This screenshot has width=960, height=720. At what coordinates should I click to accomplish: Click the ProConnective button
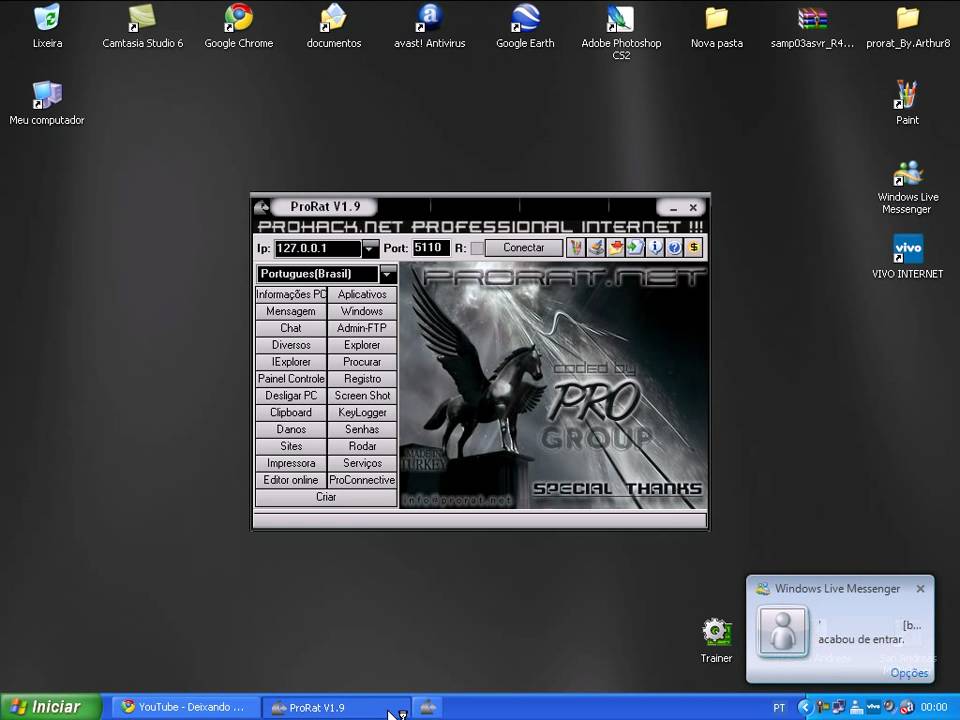[x=362, y=480]
